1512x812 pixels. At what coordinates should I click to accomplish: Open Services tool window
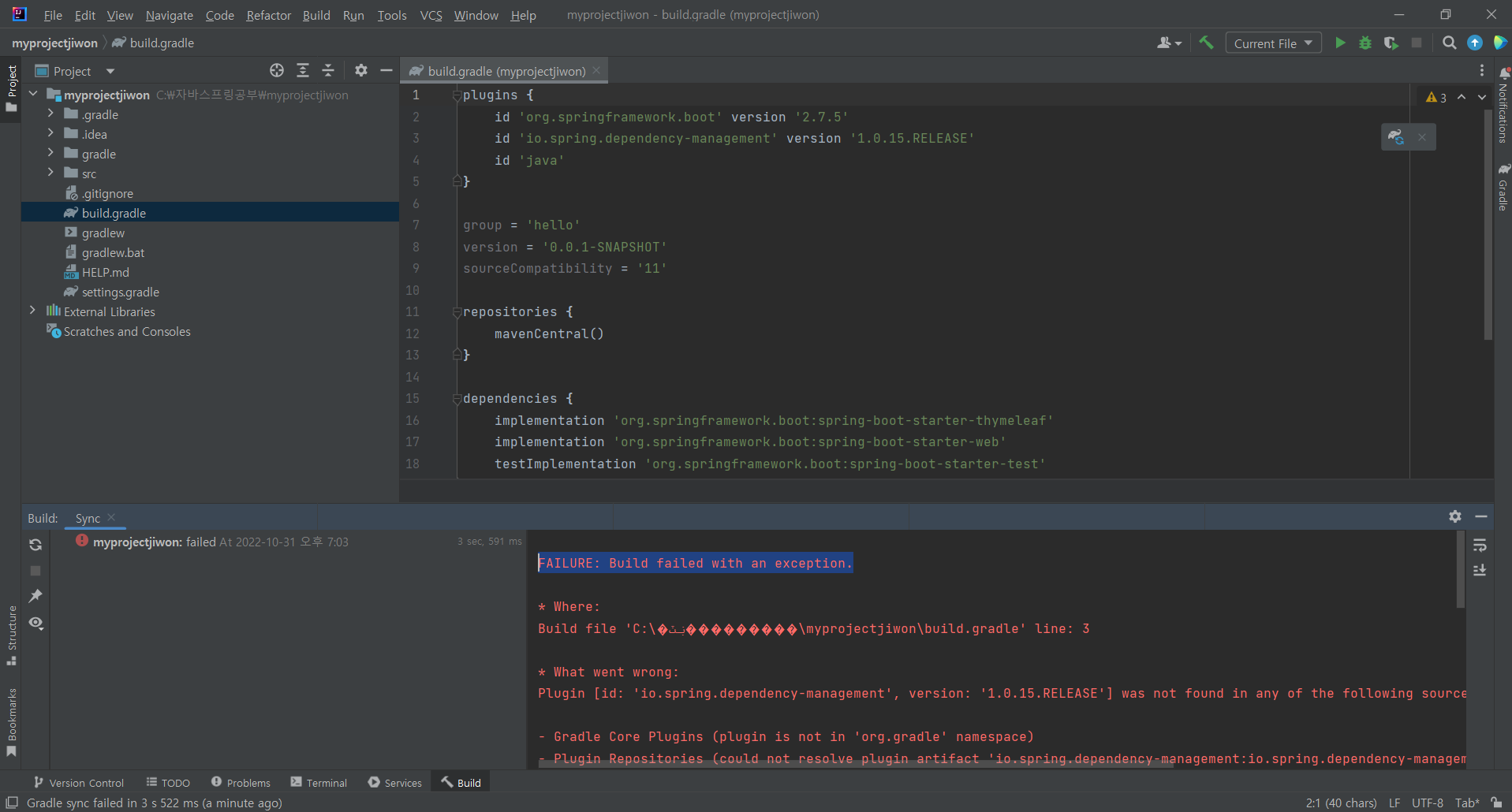pos(395,782)
